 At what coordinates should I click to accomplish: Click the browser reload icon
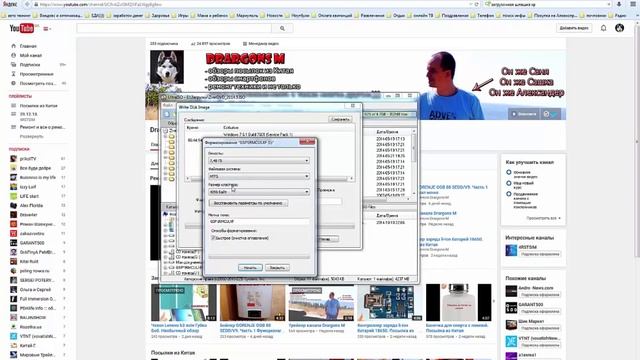click(476, 4)
